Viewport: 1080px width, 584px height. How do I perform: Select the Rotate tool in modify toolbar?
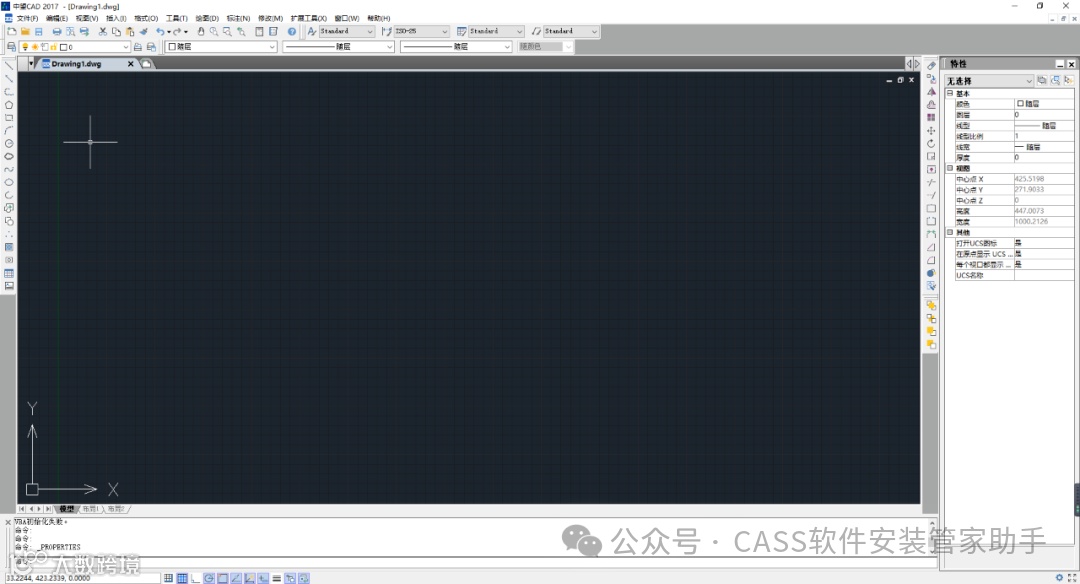[x=931, y=143]
